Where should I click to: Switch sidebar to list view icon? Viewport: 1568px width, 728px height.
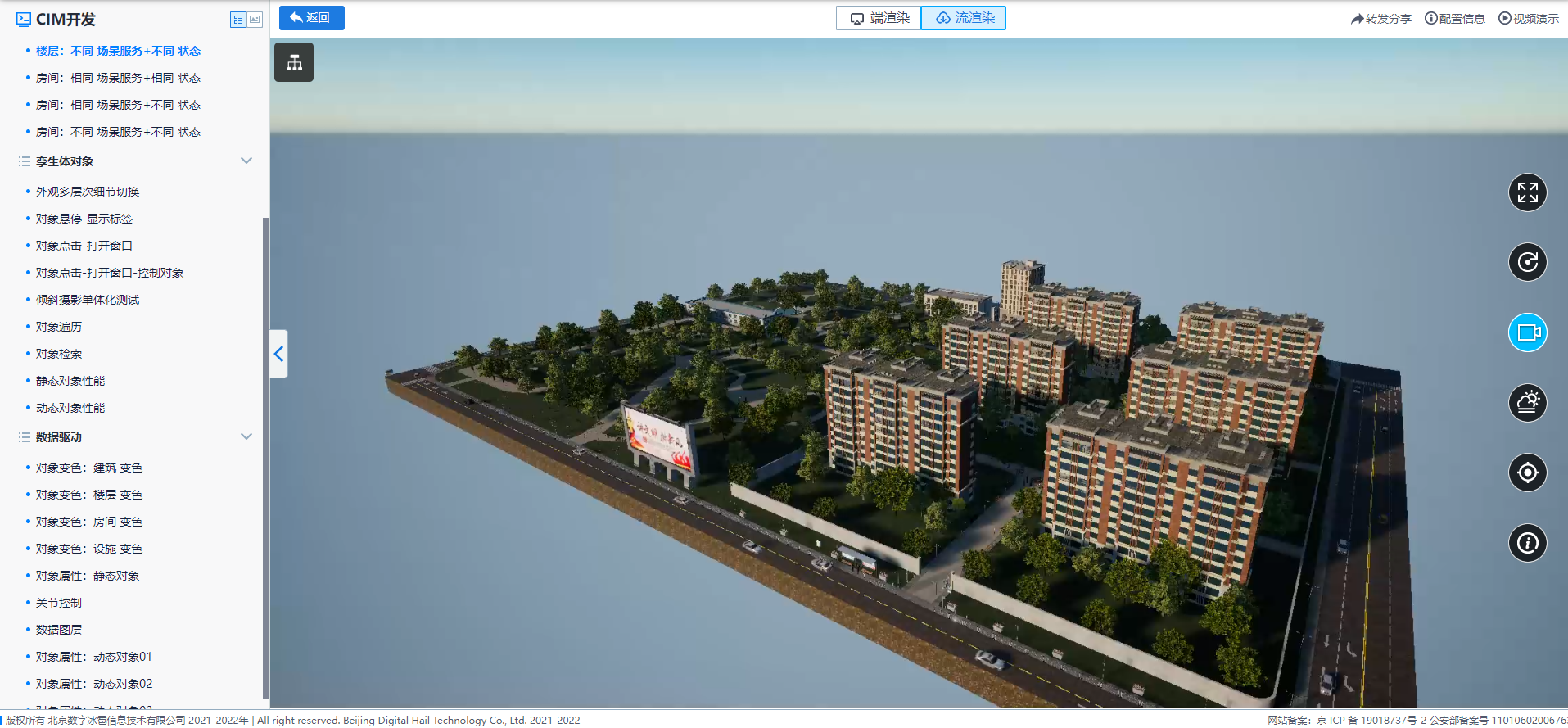click(238, 19)
